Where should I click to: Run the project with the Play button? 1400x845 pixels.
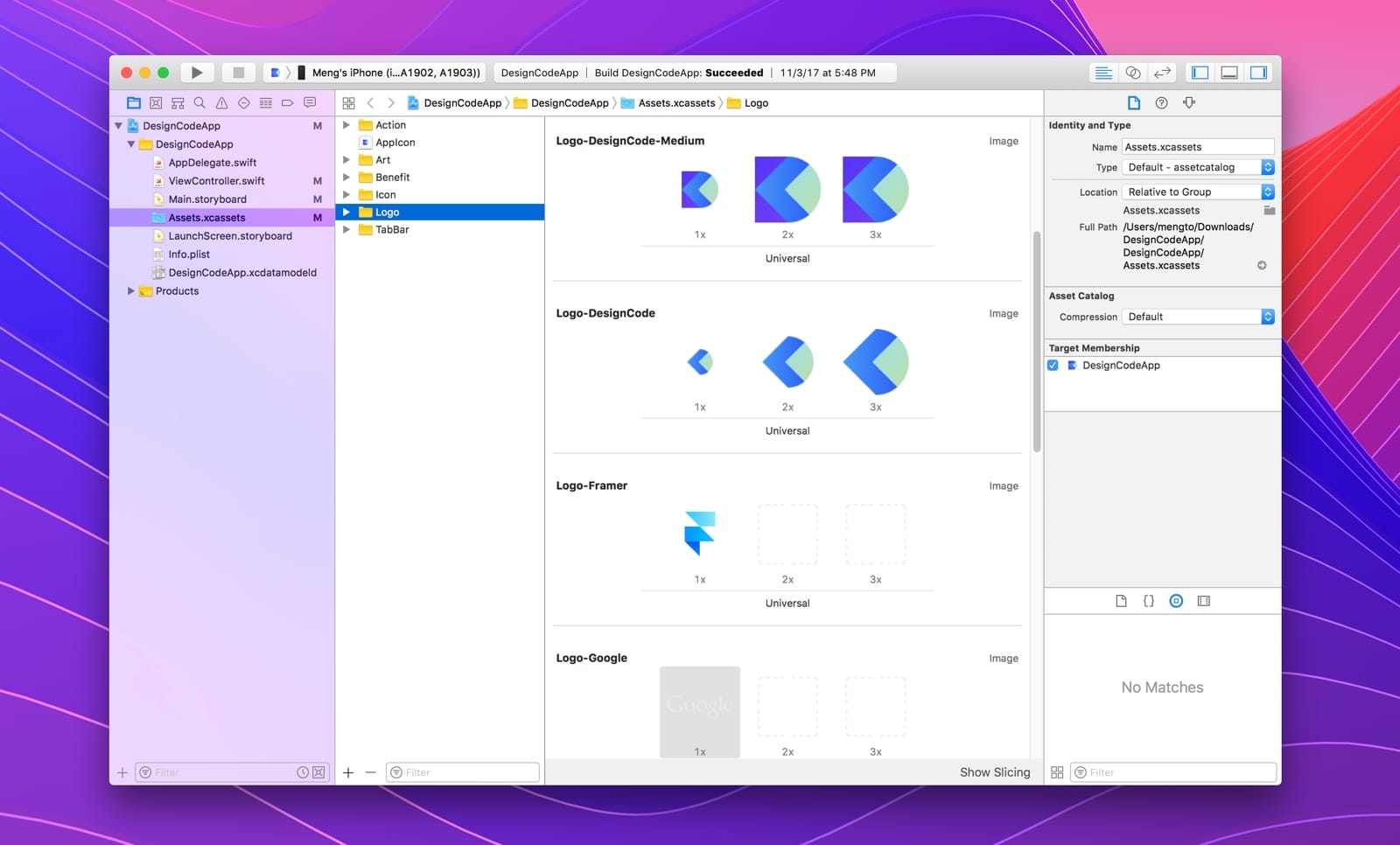click(x=197, y=73)
